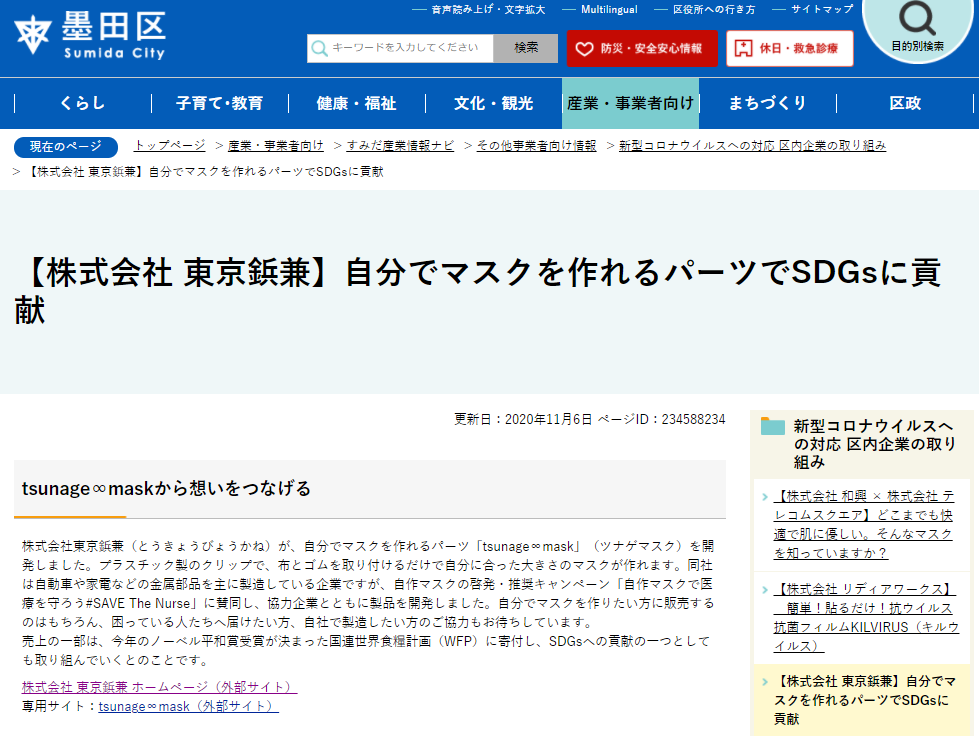Click sidebar heading 新型コロナウイルスへの対応 区内企業の取り組み
Screen dimensions: 979x736
tap(874, 444)
